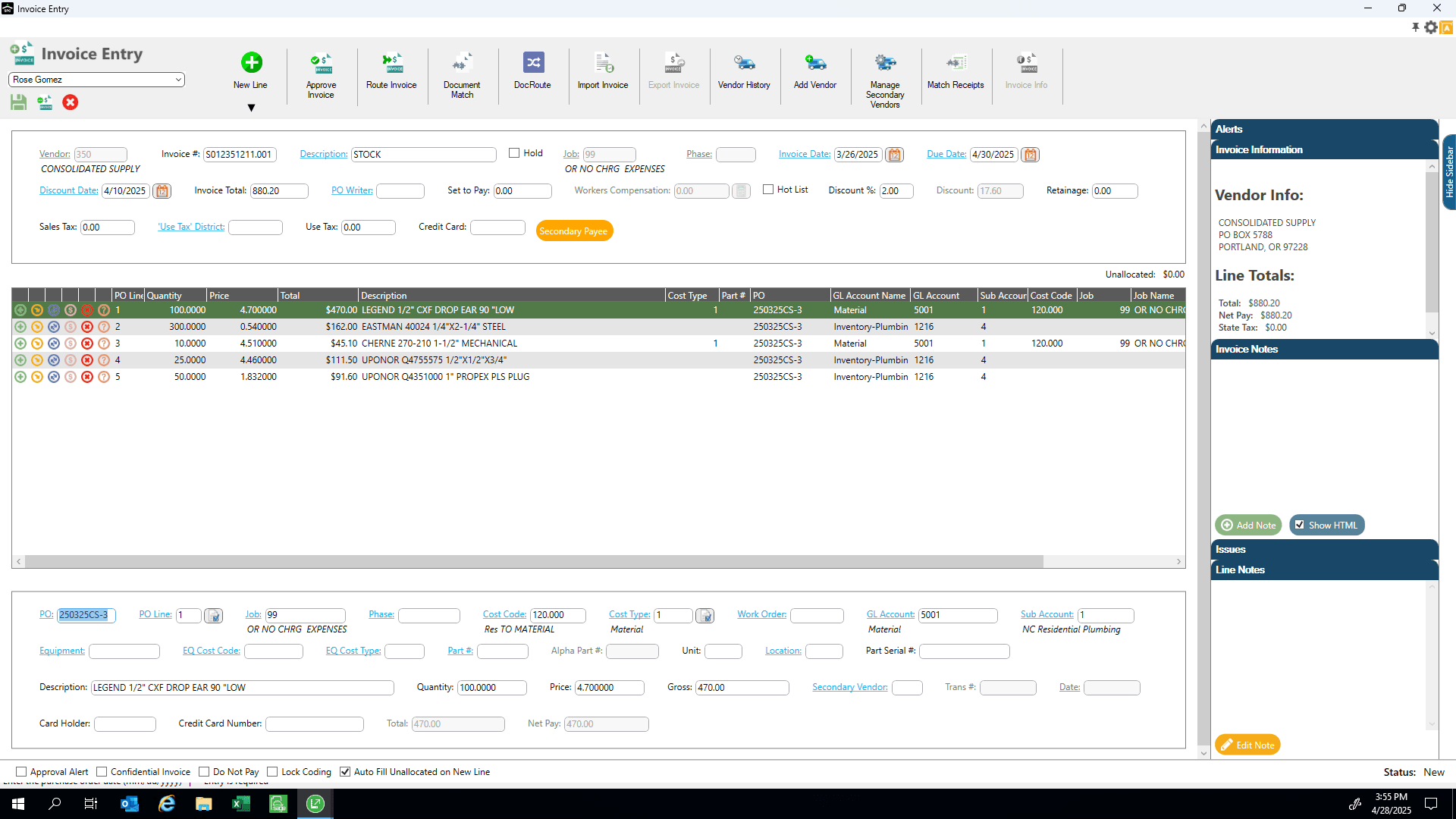This screenshot has height=819, width=1456.
Task: Expand the black arrow under New Line
Action: tap(251, 108)
